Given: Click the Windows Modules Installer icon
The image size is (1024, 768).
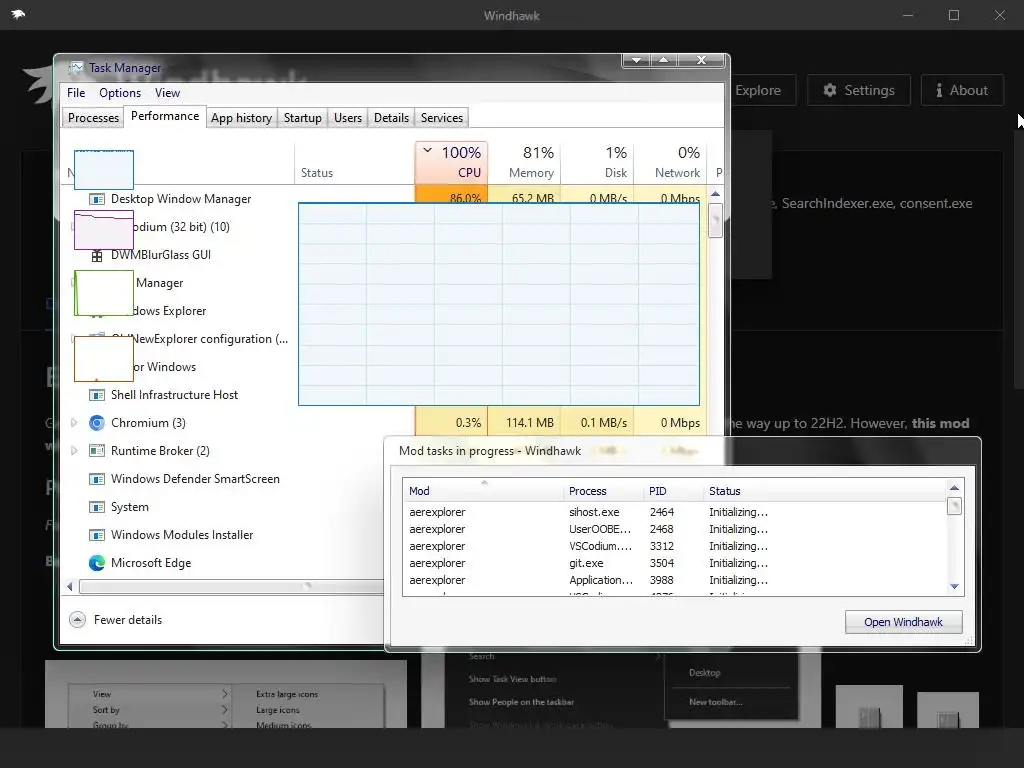Looking at the screenshot, I should [97, 535].
